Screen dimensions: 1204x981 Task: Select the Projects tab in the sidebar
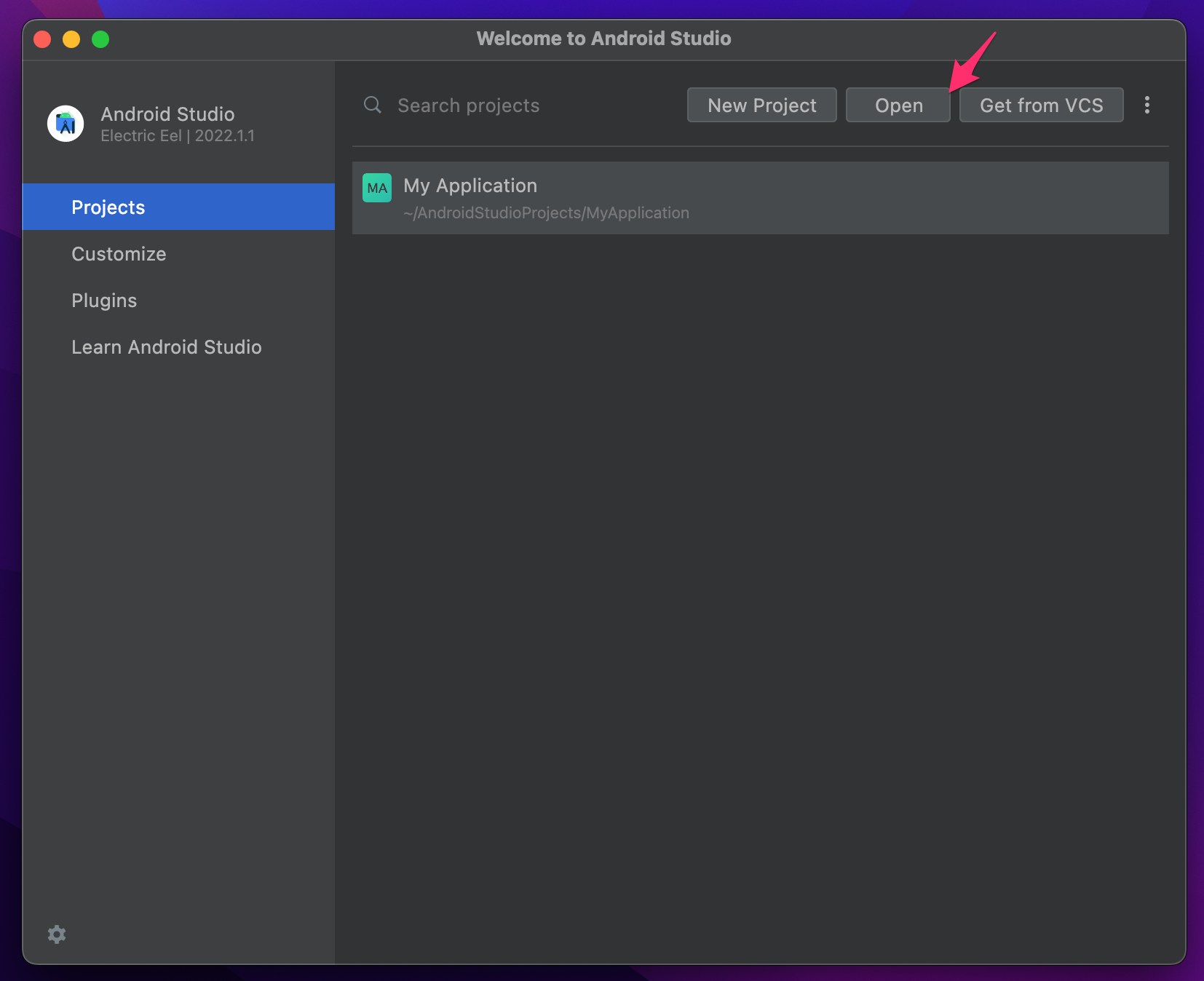pos(178,207)
